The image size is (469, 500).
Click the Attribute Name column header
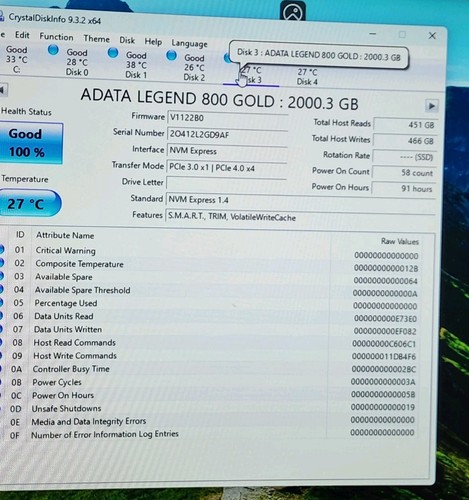point(65,235)
